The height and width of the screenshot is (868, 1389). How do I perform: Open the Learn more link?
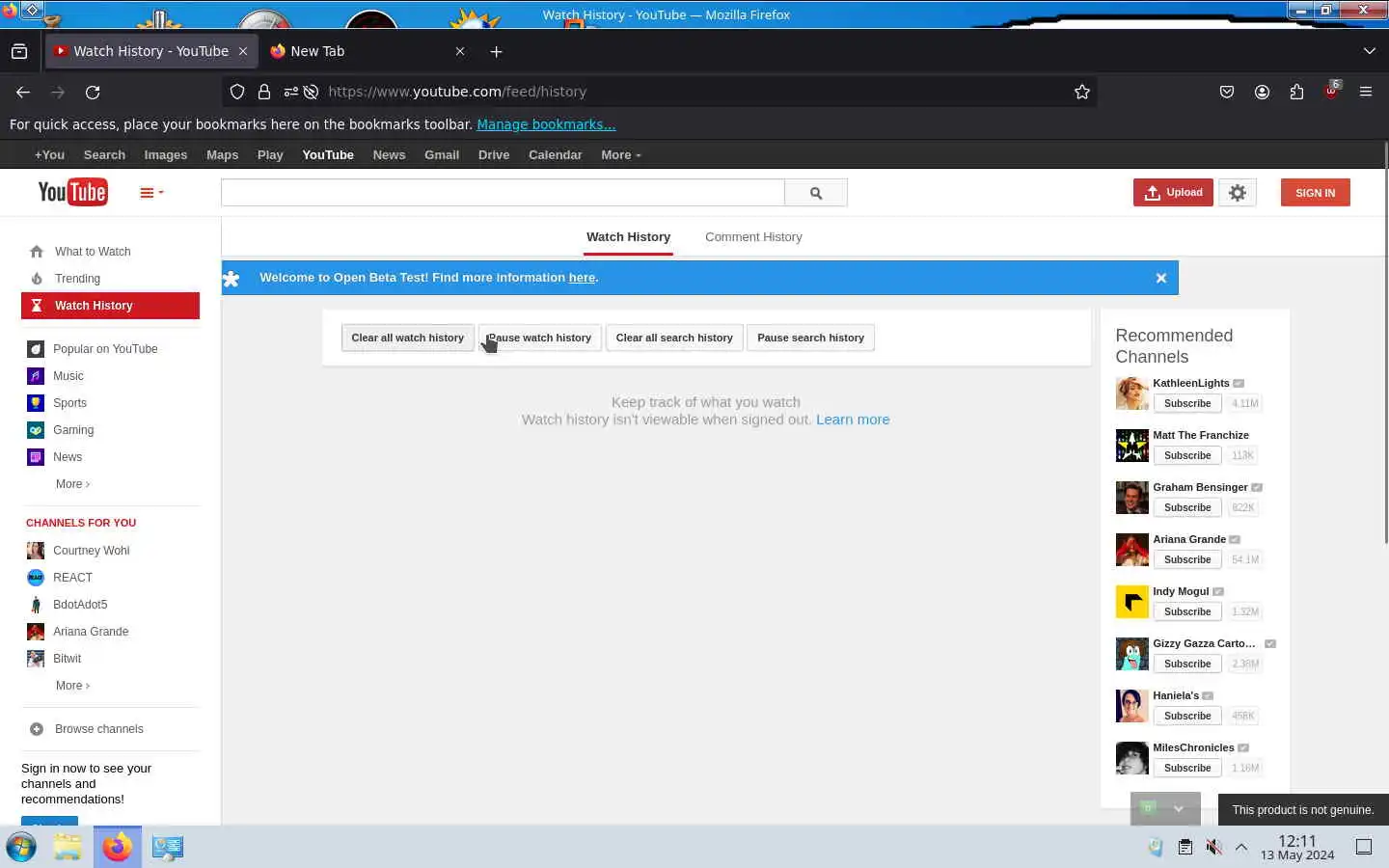tap(853, 420)
